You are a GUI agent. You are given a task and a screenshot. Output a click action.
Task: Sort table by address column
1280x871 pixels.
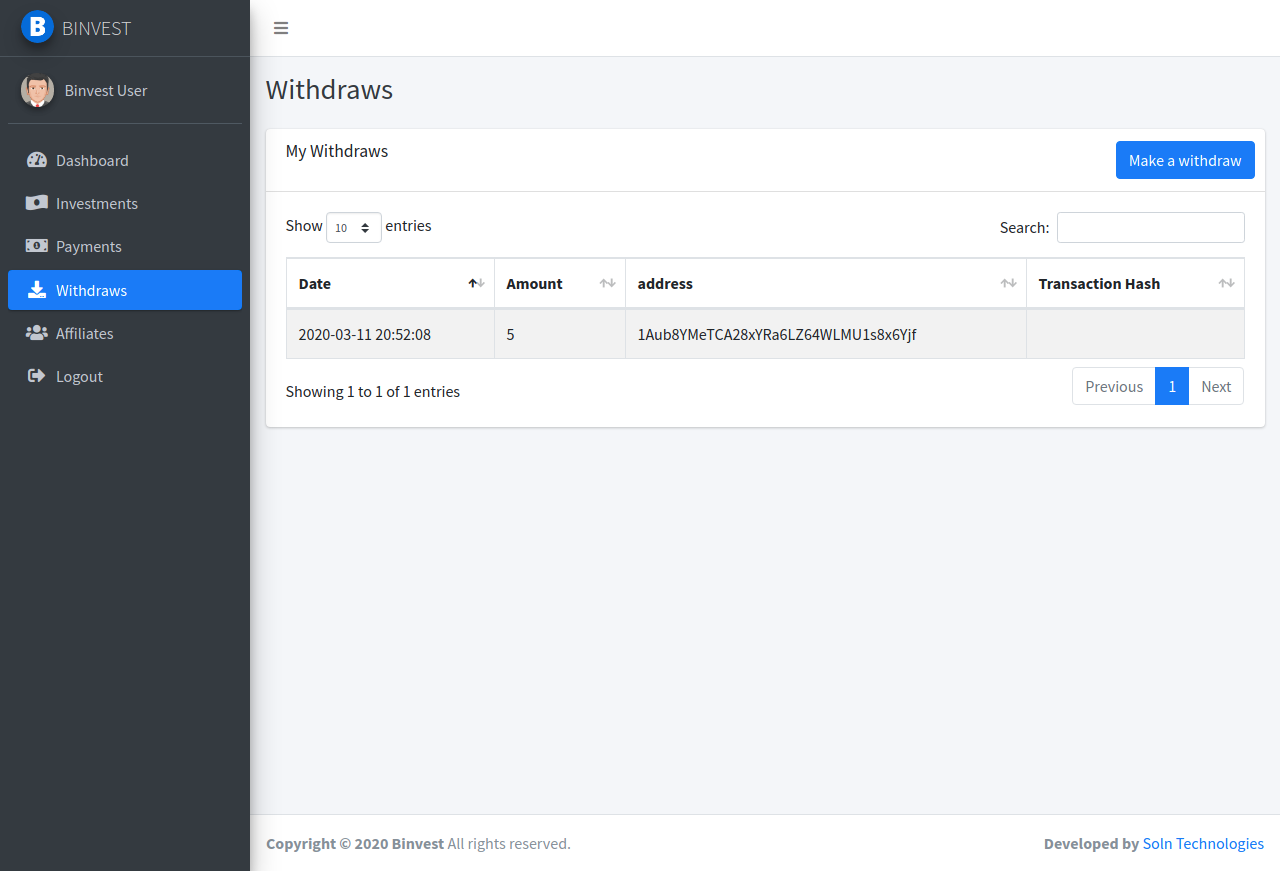pos(825,284)
